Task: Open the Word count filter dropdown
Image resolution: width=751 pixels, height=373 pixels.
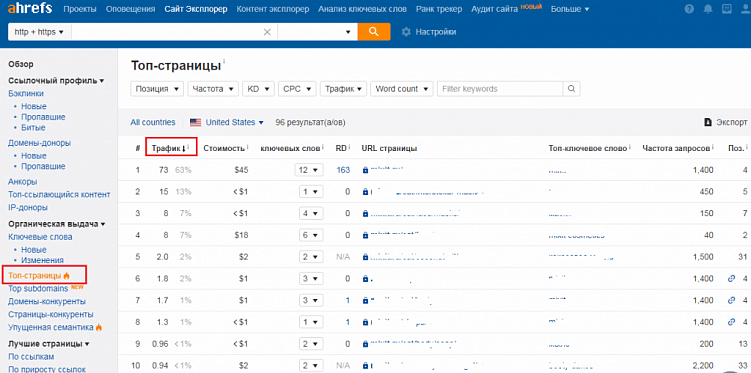Action: point(402,89)
